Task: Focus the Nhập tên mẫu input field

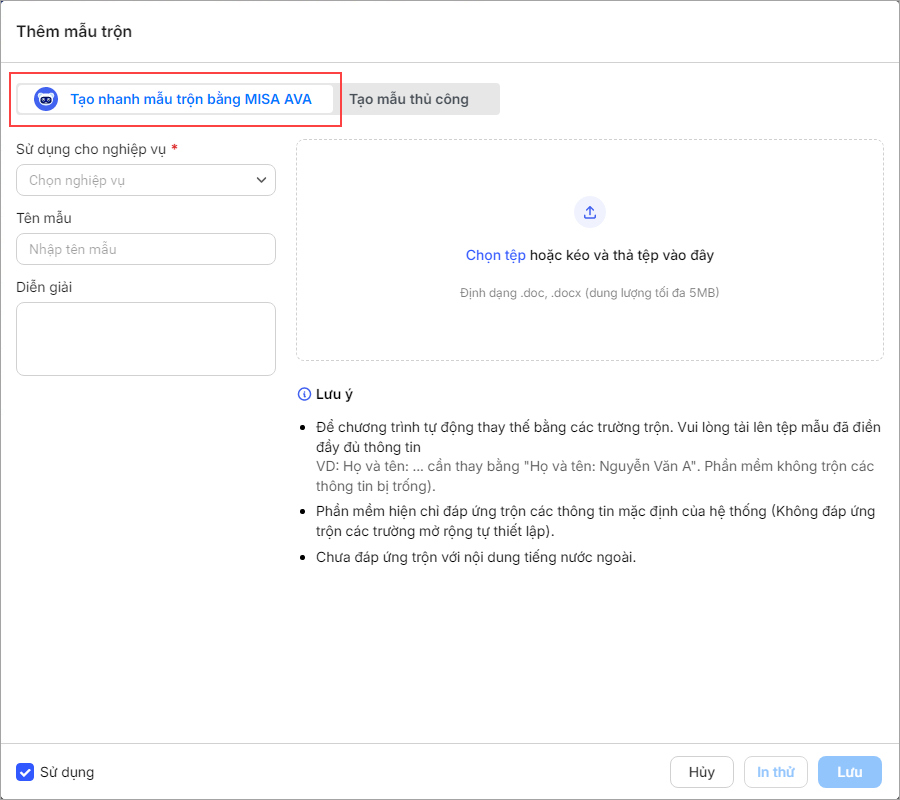Action: point(146,249)
